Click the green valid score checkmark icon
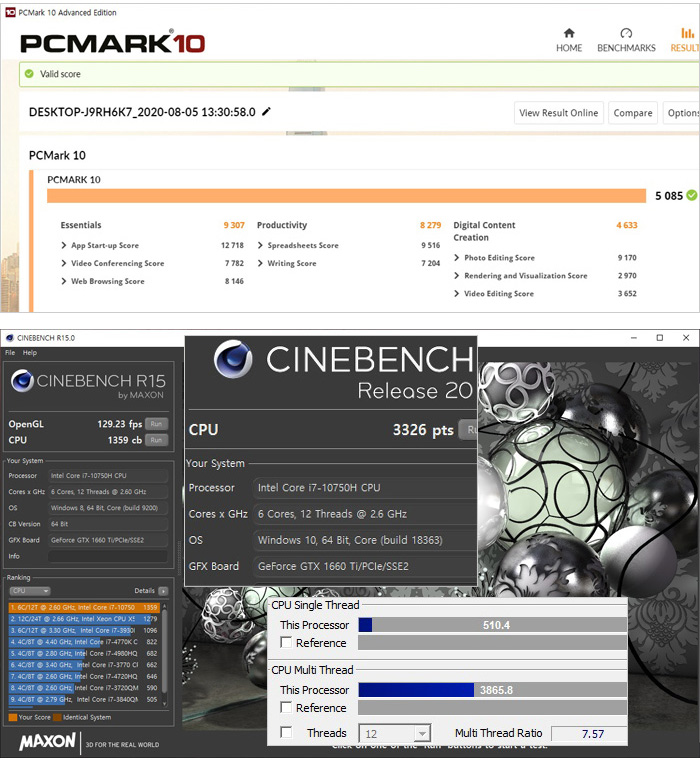The width and height of the screenshot is (700, 760). pos(32,74)
